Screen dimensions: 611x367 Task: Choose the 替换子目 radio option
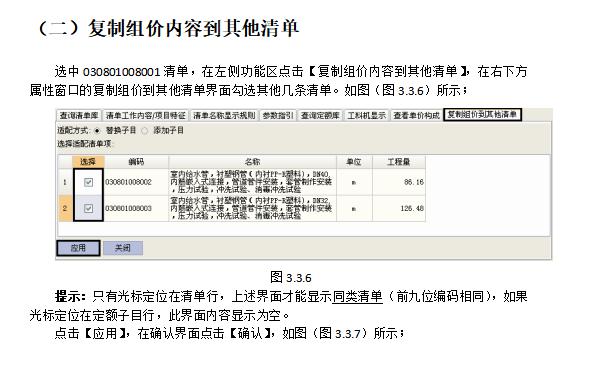[97, 131]
